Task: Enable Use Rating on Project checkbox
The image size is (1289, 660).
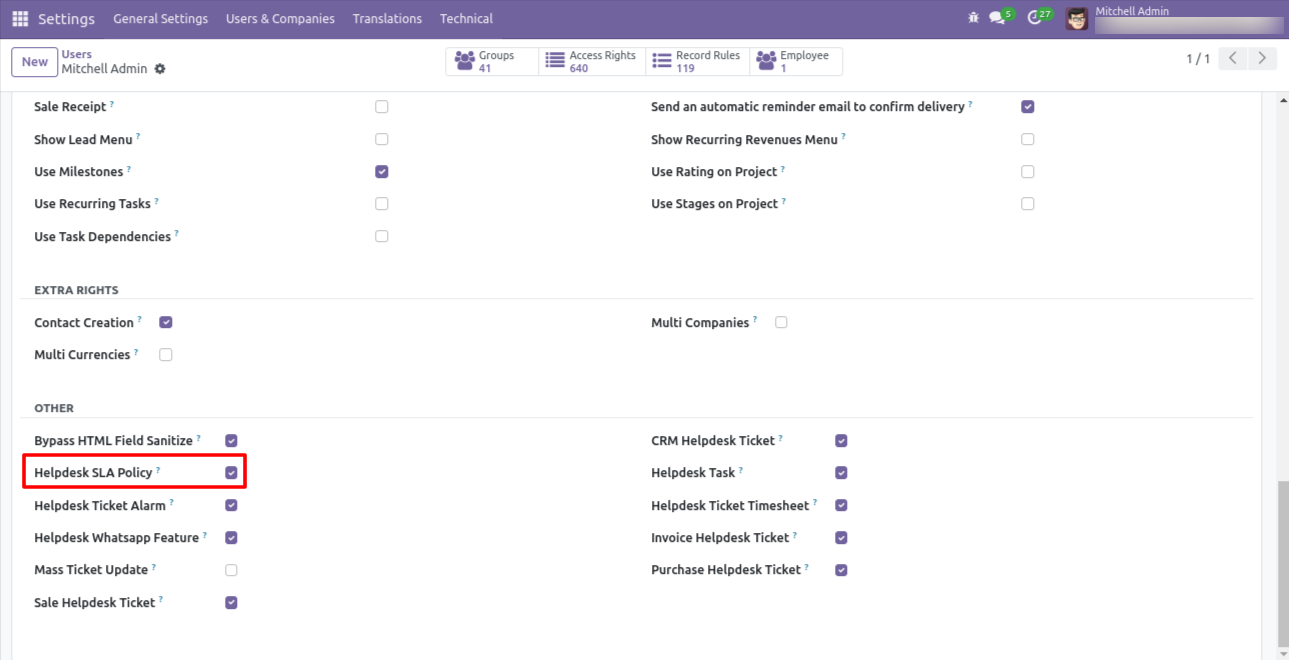Action: (1028, 171)
